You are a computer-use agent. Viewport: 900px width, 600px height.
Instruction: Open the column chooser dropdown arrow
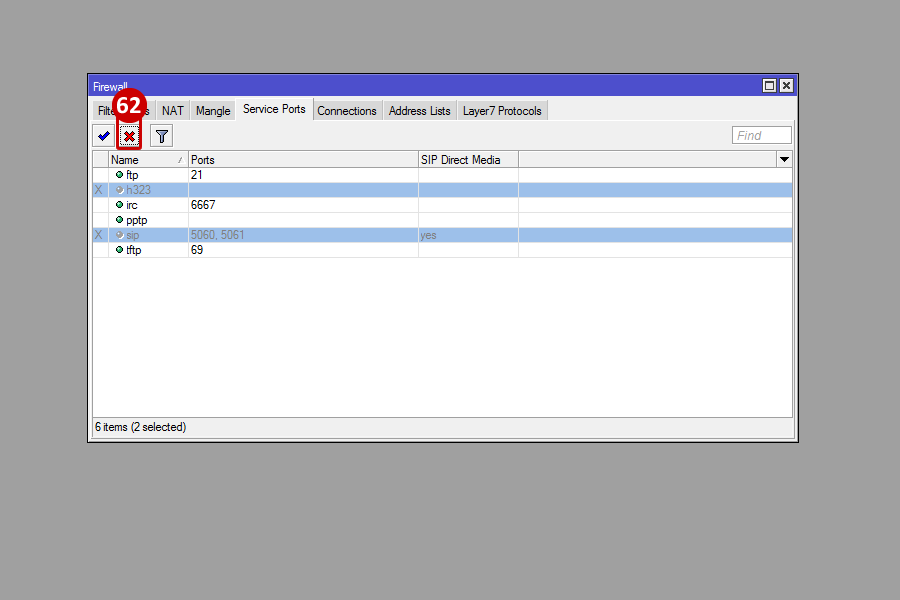click(784, 160)
